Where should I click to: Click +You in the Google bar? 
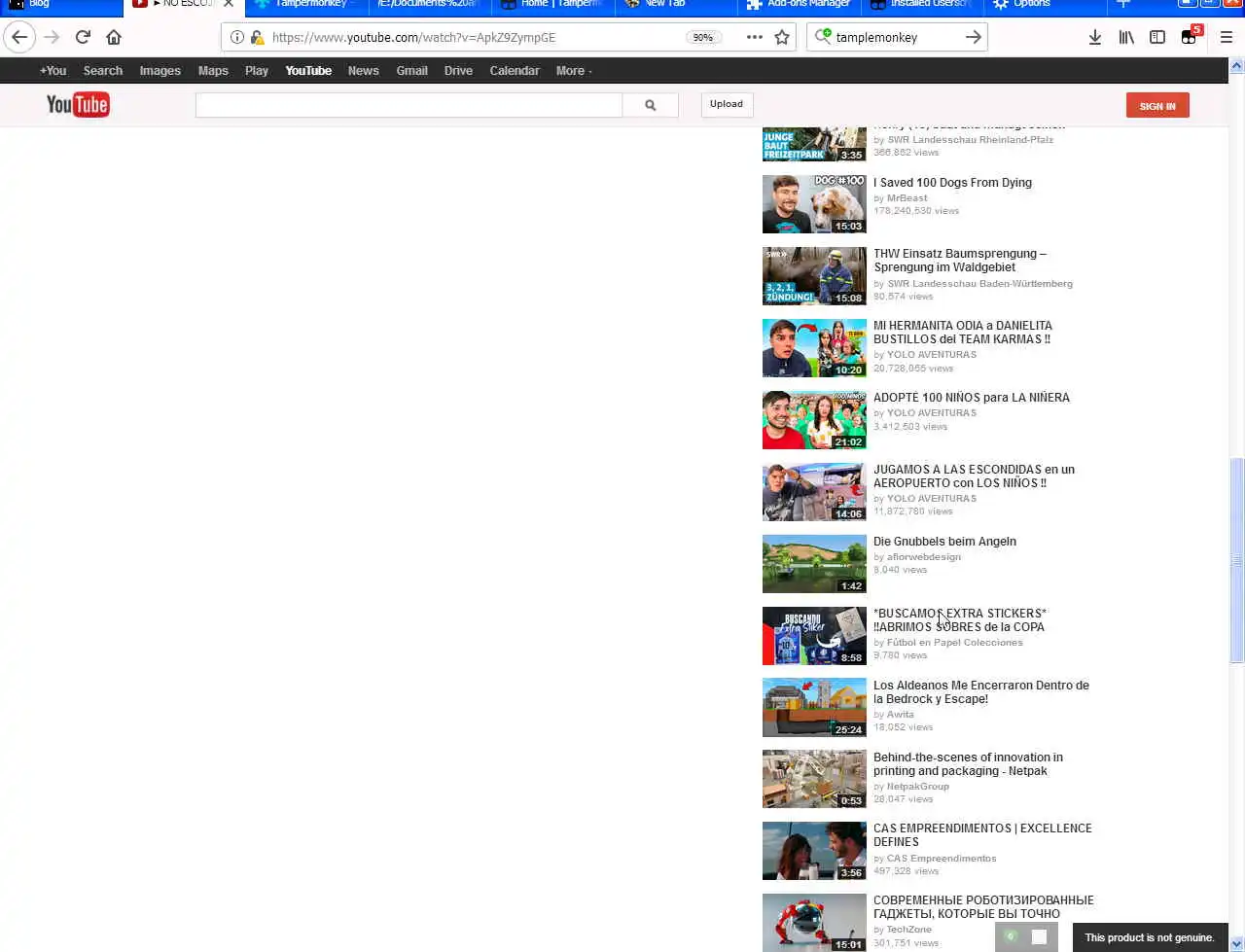tap(53, 71)
